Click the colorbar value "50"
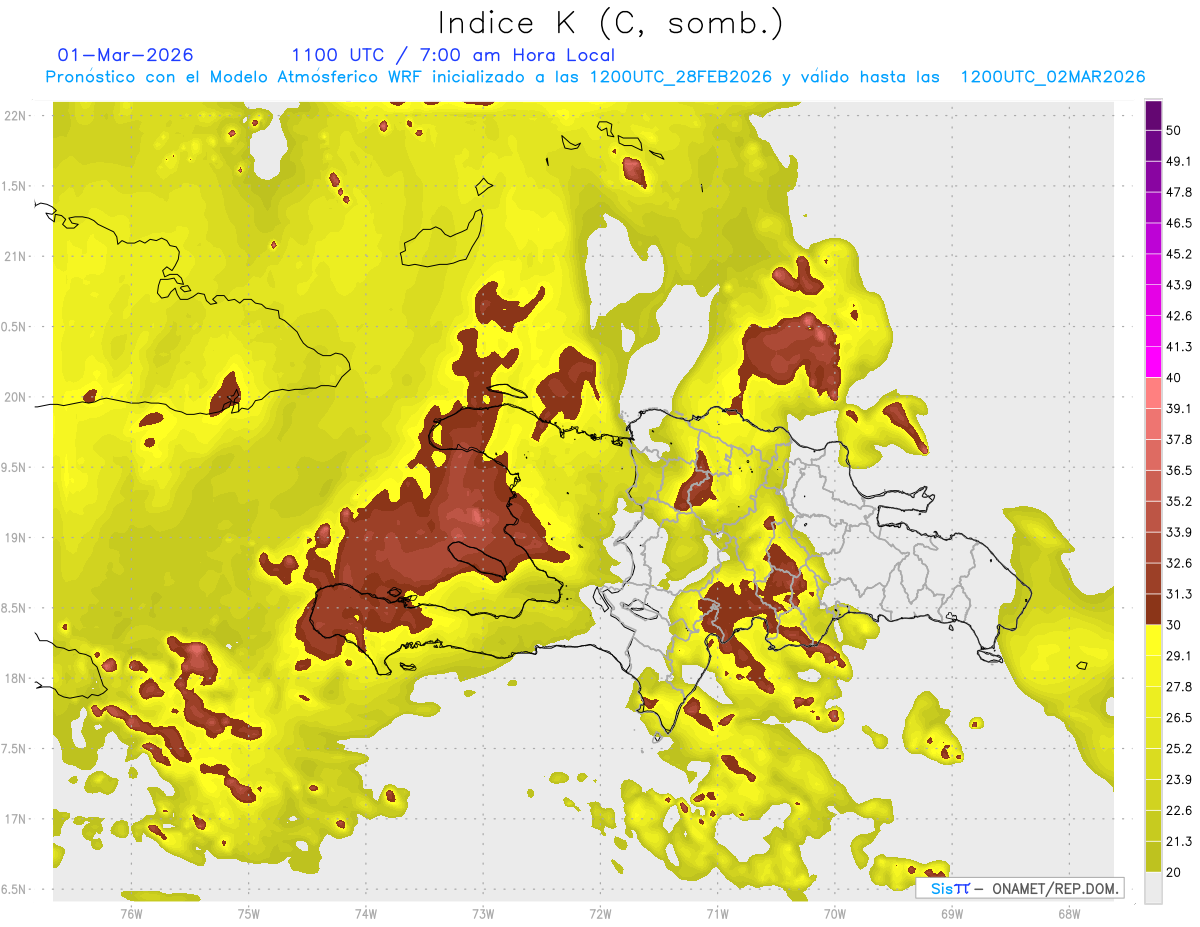Screen dimensions: 1200x927 (1175, 130)
